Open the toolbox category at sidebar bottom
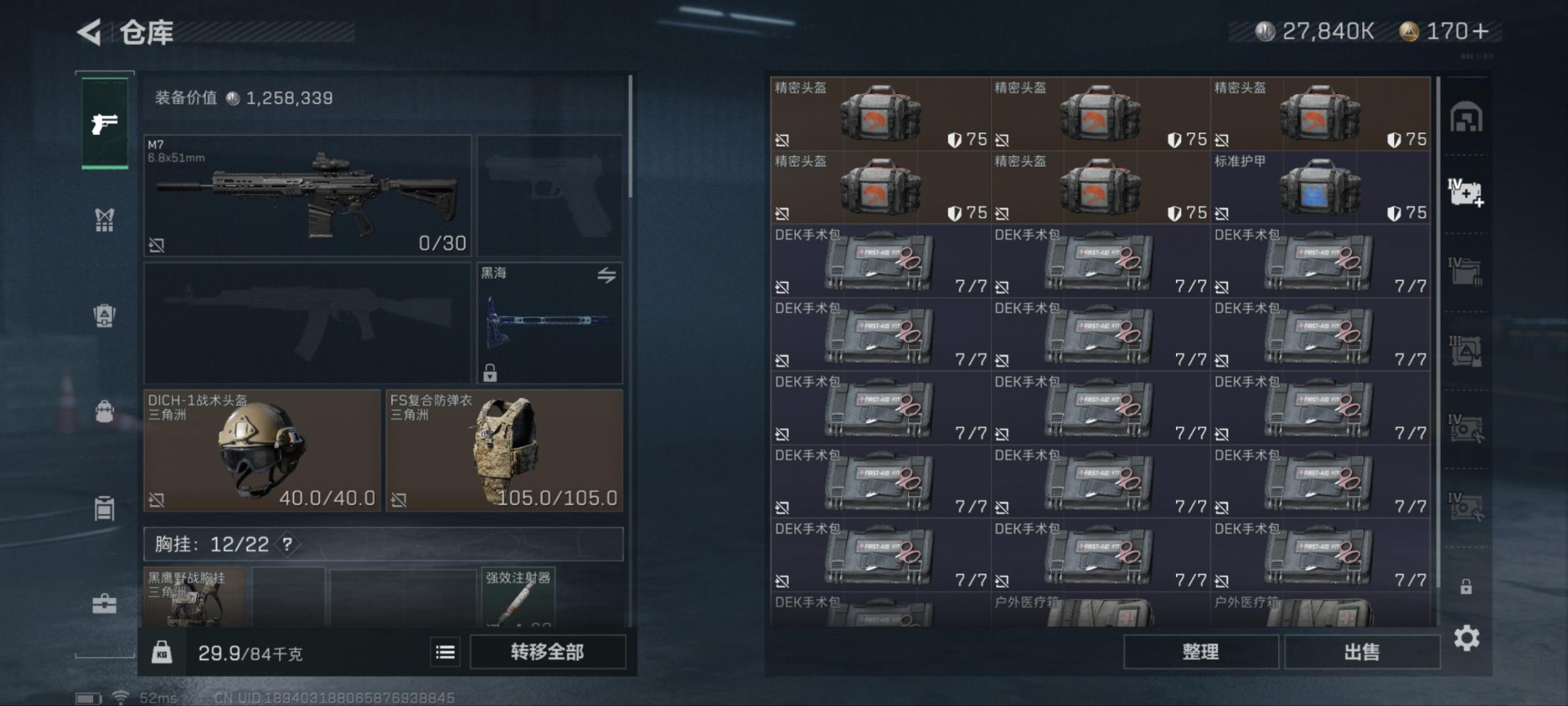The image size is (1568, 706). point(105,604)
